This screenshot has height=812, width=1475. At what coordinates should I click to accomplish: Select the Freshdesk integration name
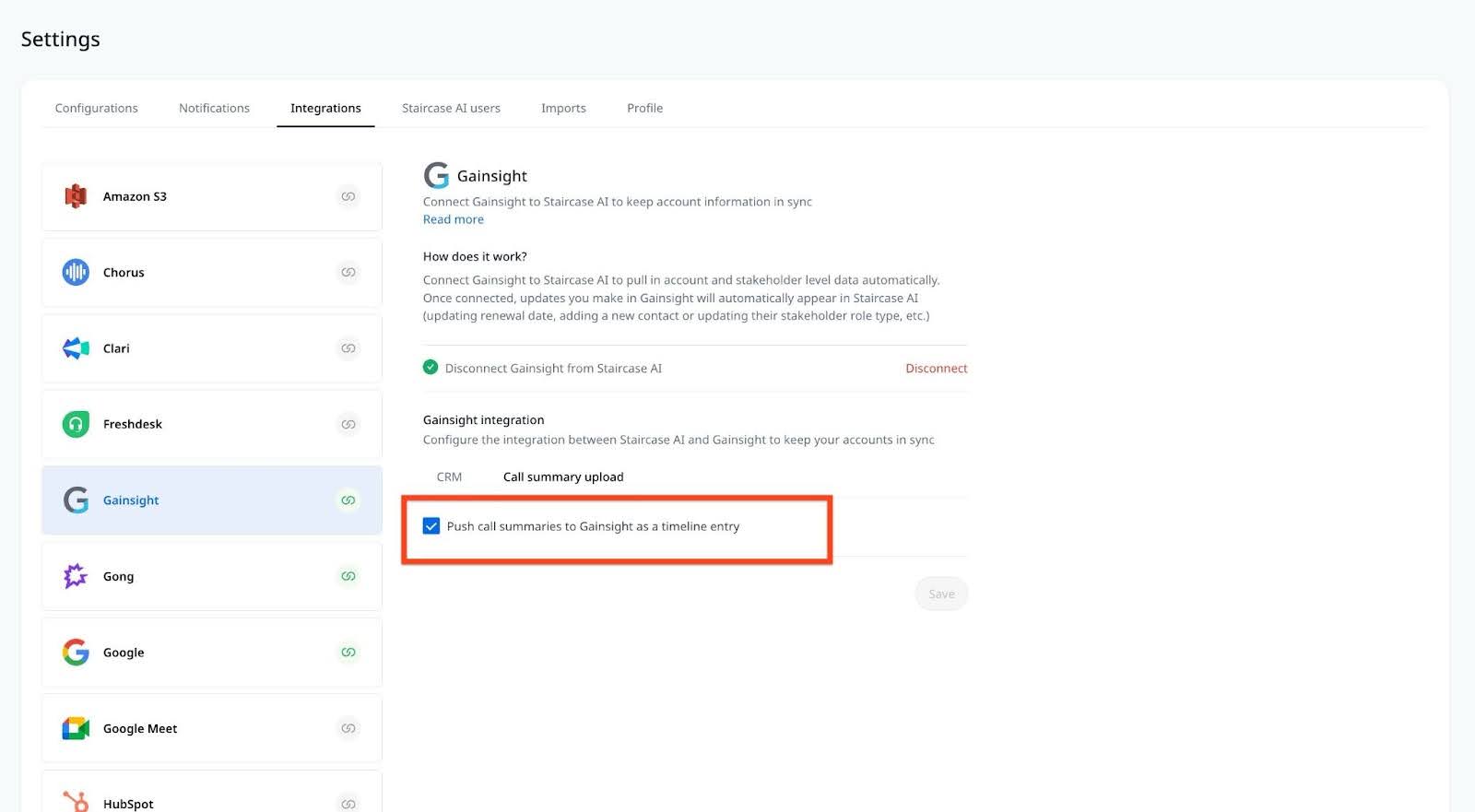pyautogui.click(x=133, y=424)
